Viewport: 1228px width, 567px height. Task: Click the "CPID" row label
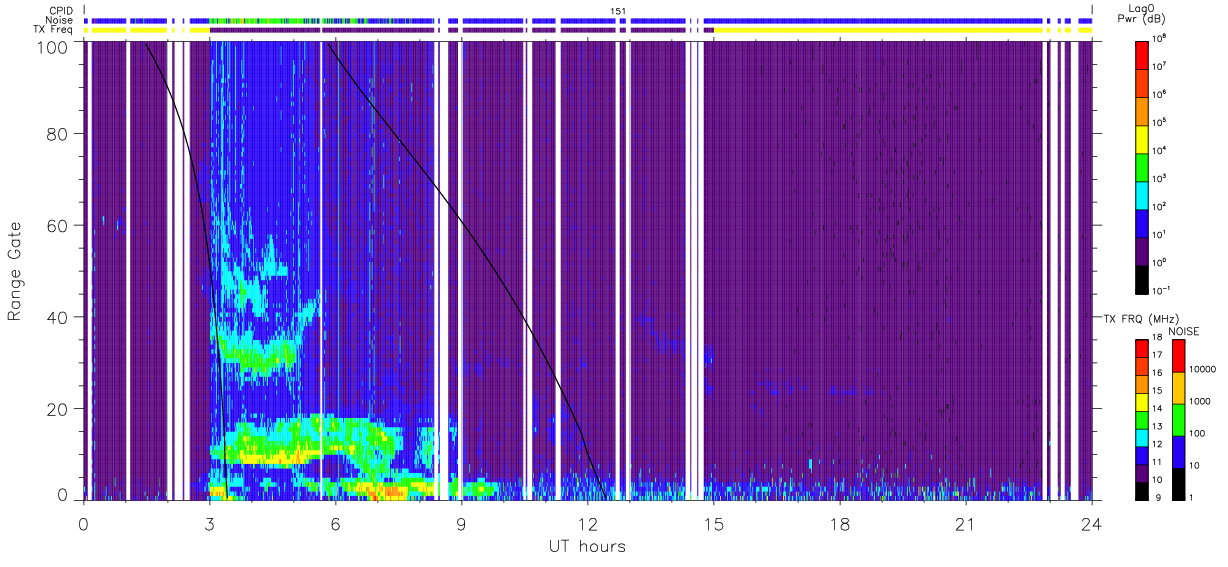pyautogui.click(x=62, y=10)
